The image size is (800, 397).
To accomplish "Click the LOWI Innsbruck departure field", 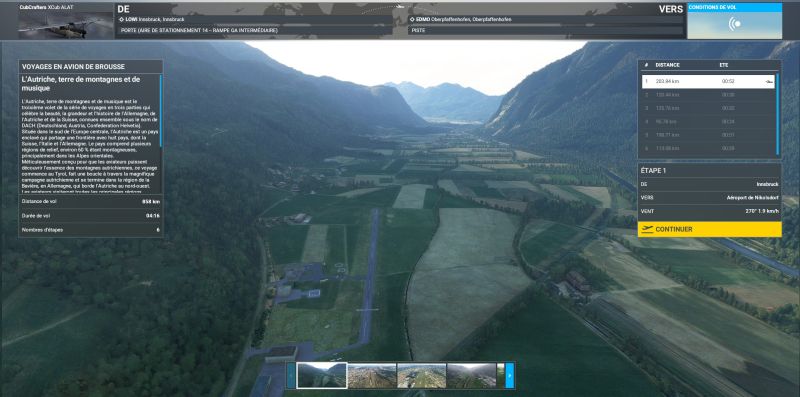I will (x=255, y=19).
